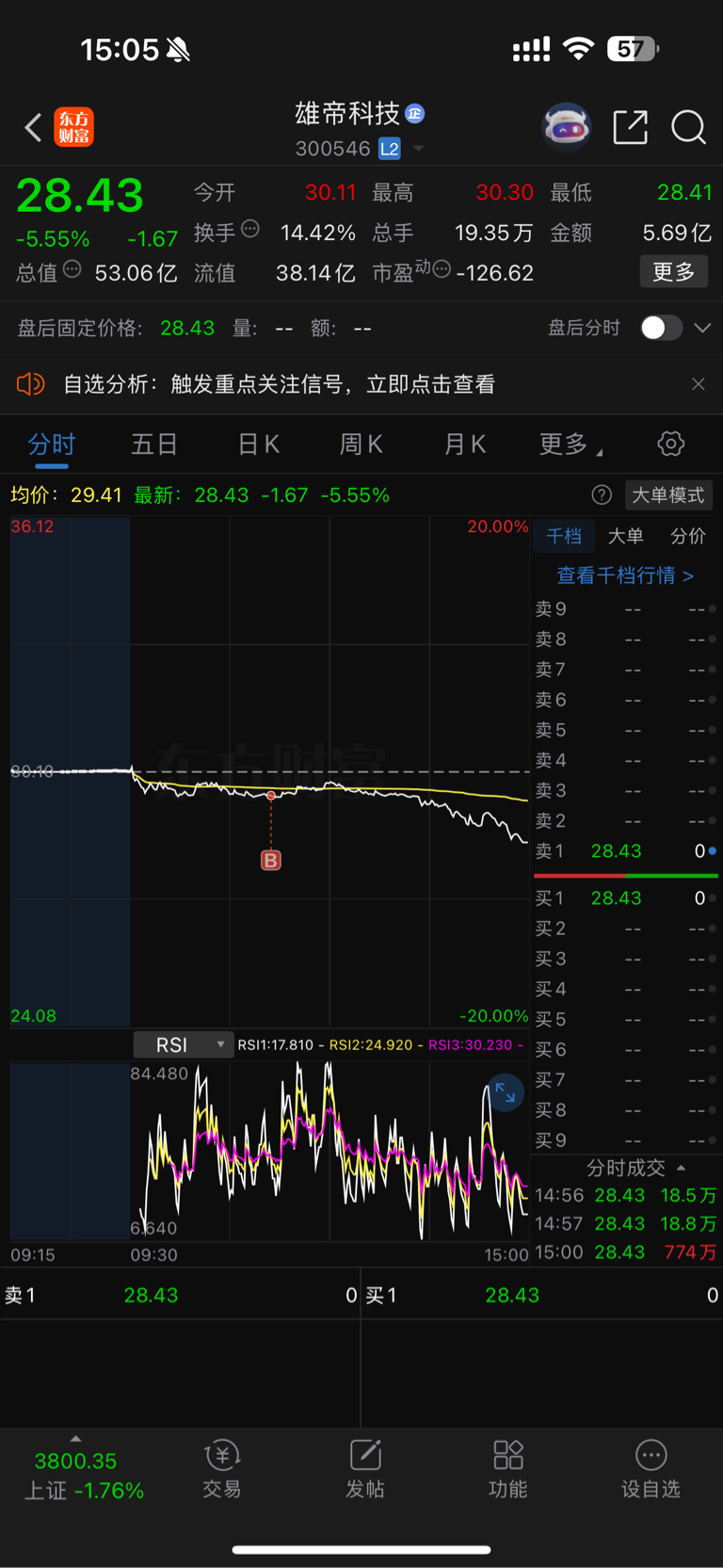The image size is (723, 1568).
Task: Tap the question mark help icon
Action: coord(602,494)
